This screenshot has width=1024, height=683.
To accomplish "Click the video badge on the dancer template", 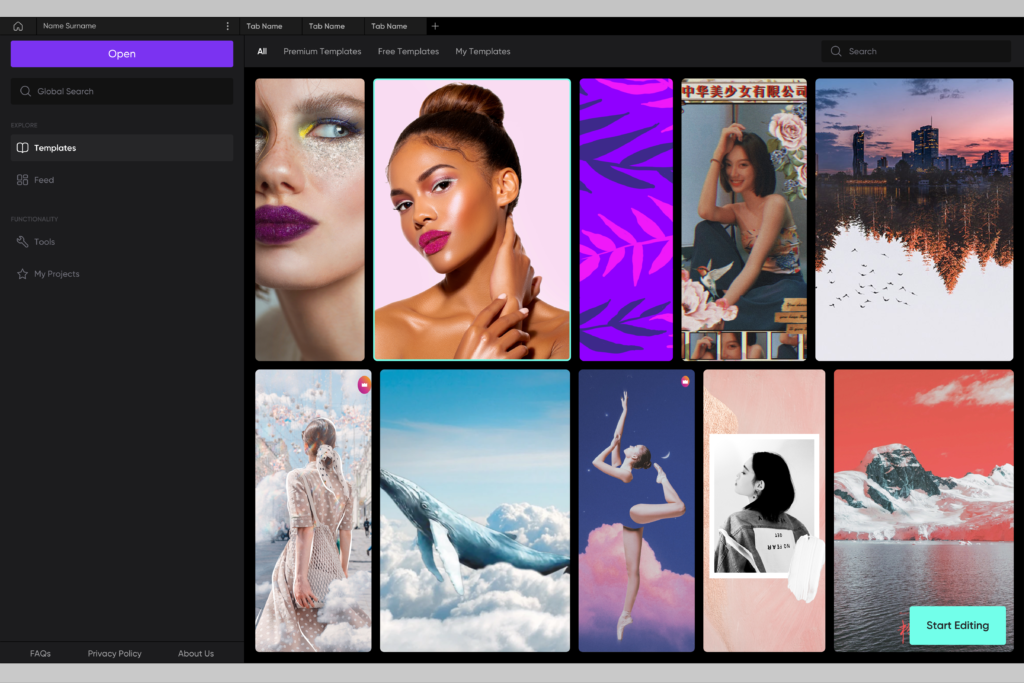I will pyautogui.click(x=684, y=383).
